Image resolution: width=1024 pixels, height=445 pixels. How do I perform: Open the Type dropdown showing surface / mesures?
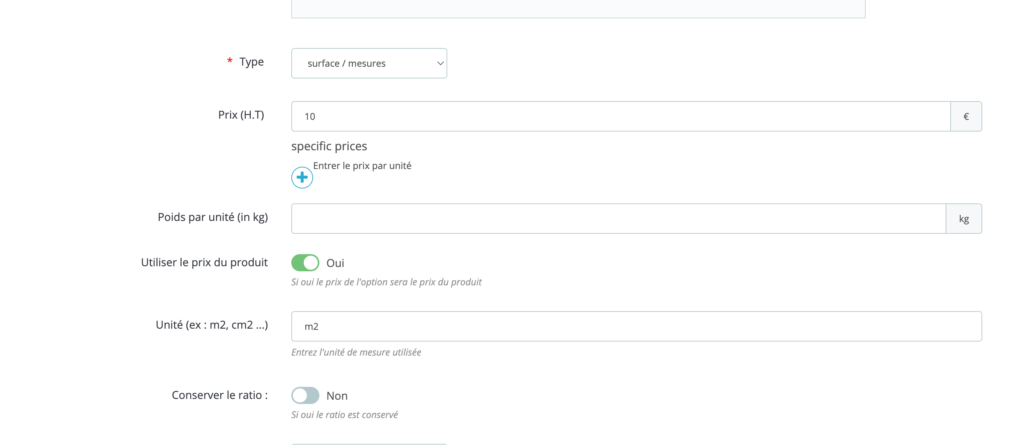[369, 63]
